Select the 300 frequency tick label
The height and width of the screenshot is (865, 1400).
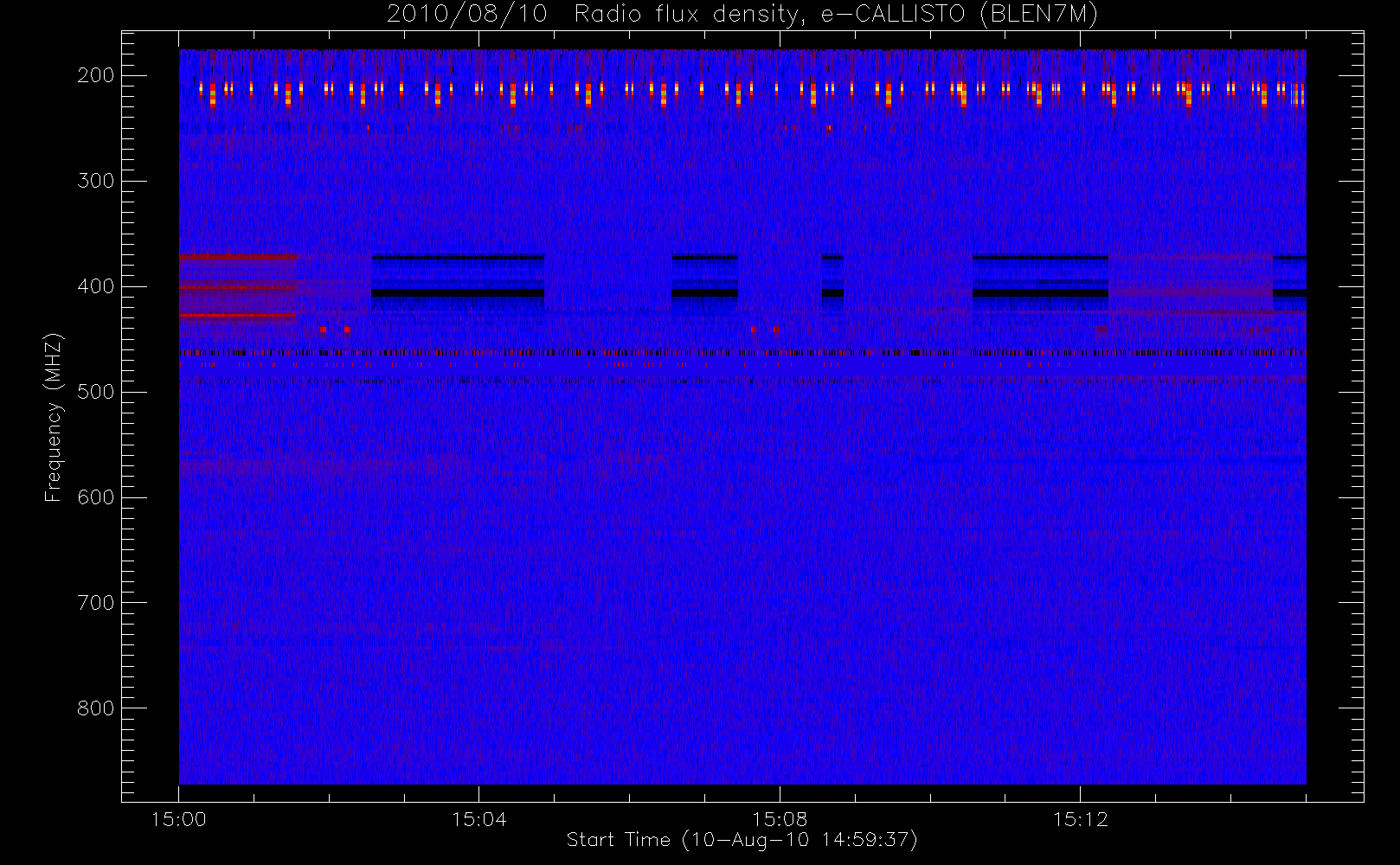pos(96,181)
